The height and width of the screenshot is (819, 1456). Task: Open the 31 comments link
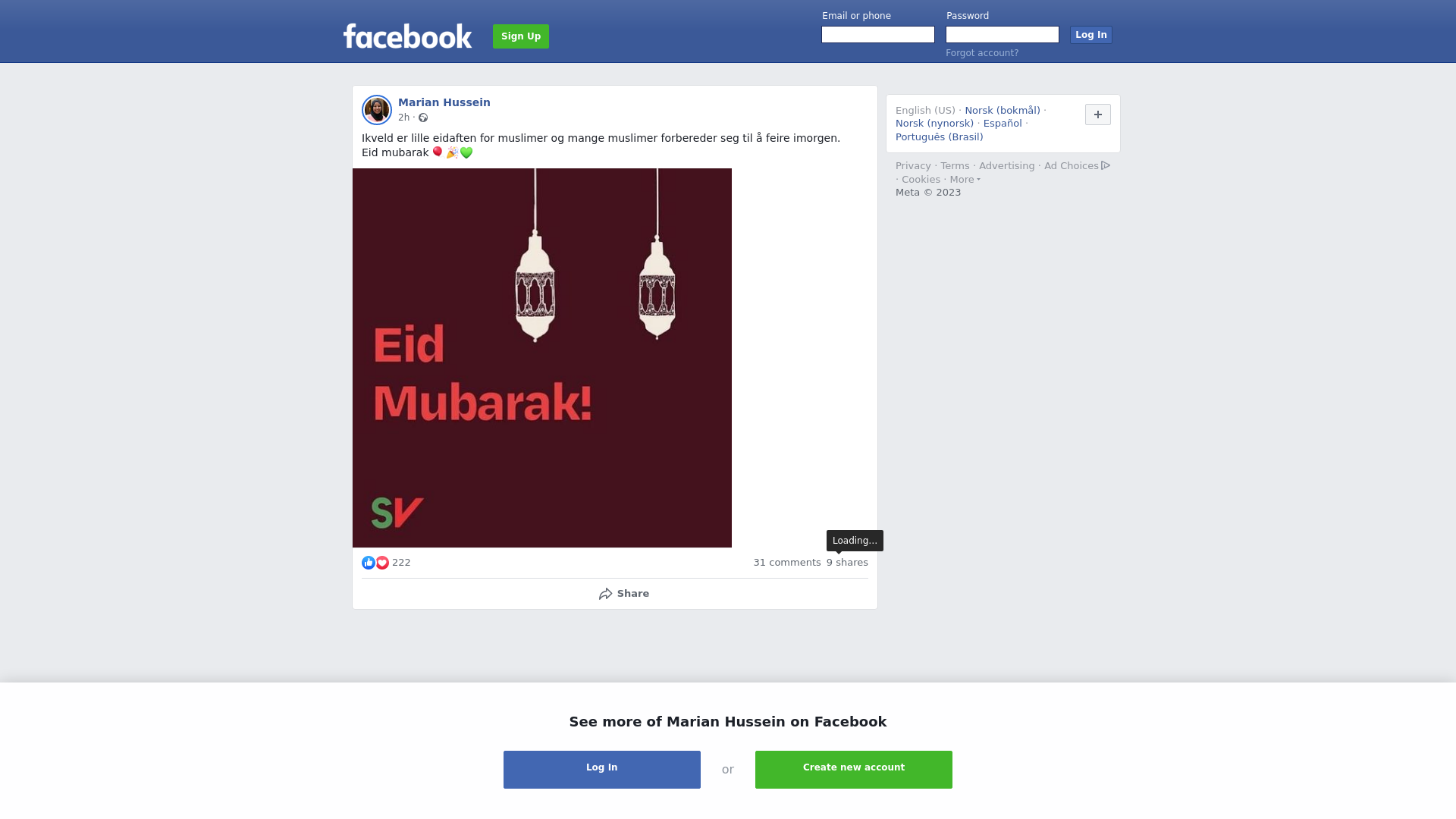pos(787,563)
